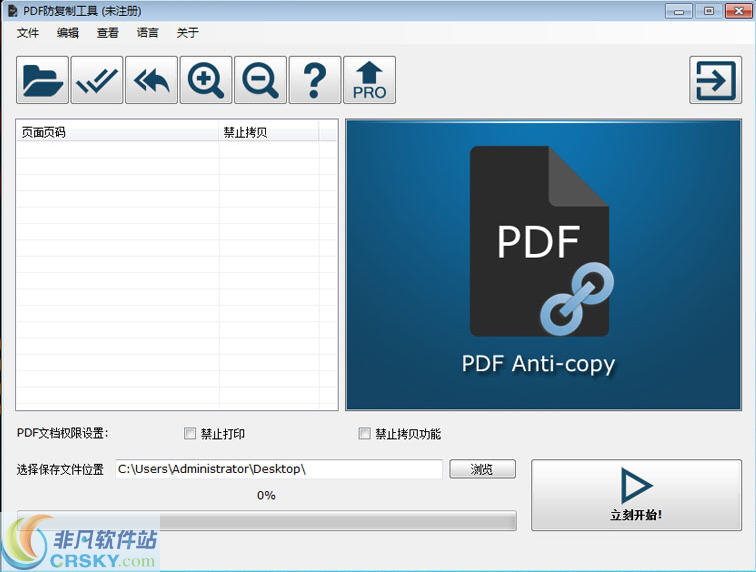Click the progress bar below 0%

coord(267,521)
